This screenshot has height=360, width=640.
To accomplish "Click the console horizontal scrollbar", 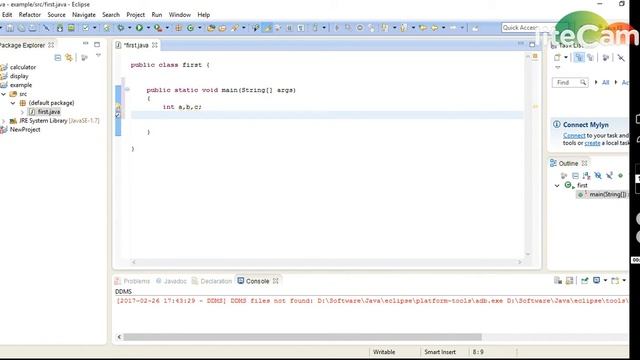I will click(x=302, y=337).
